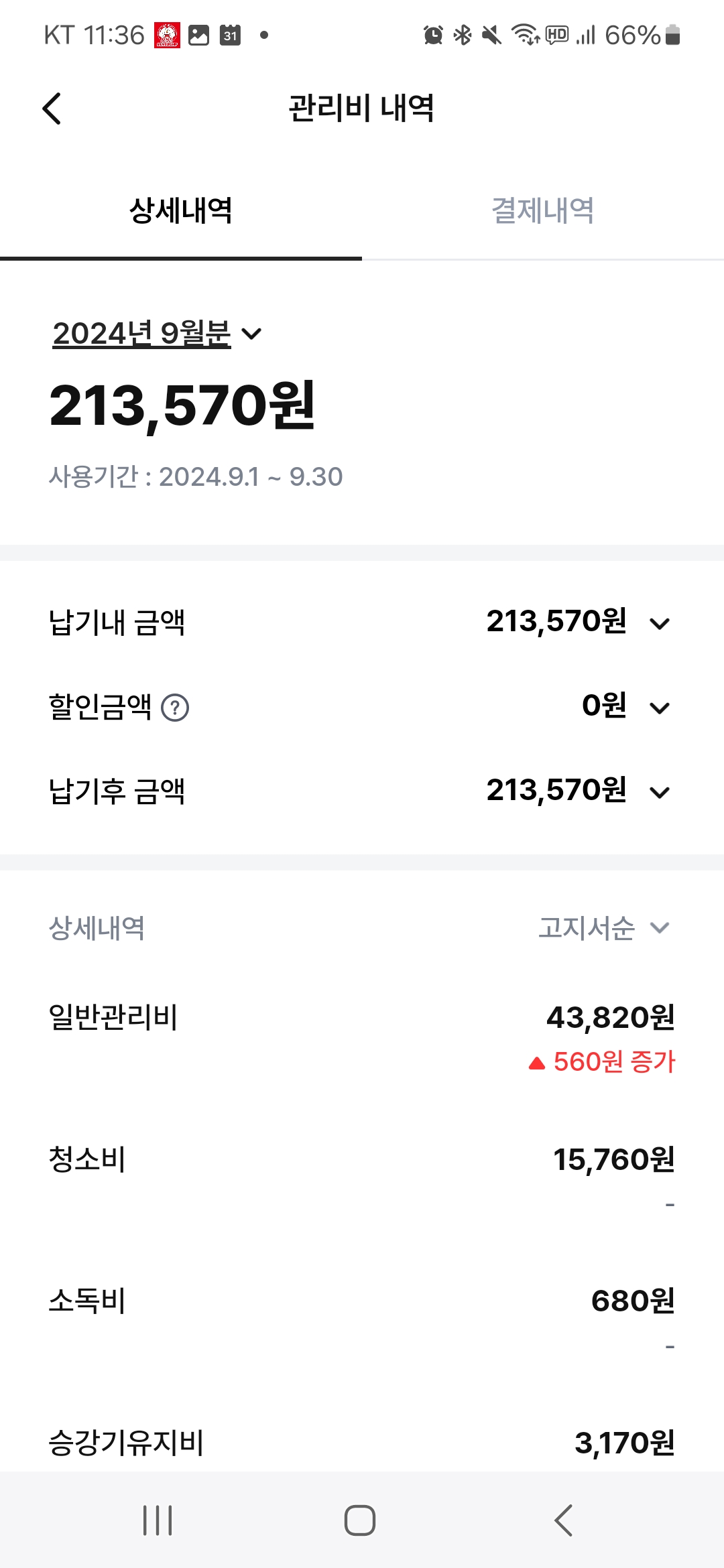Expand the 납기후 금액 row chevron
This screenshot has height=1568, width=724.
tap(660, 793)
